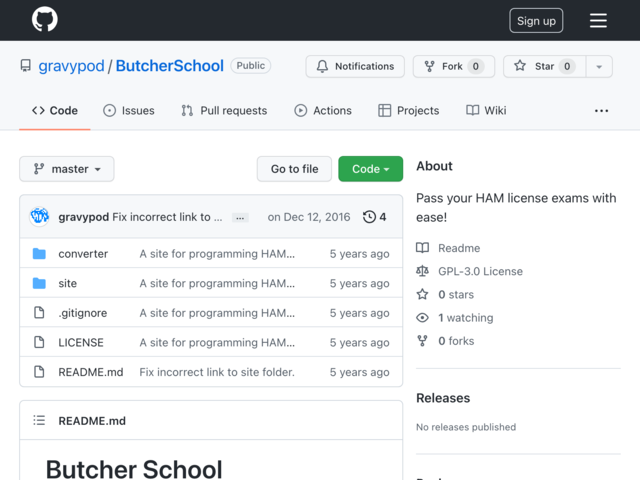
Task: Open the gravypod owner link
Action: 71,66
